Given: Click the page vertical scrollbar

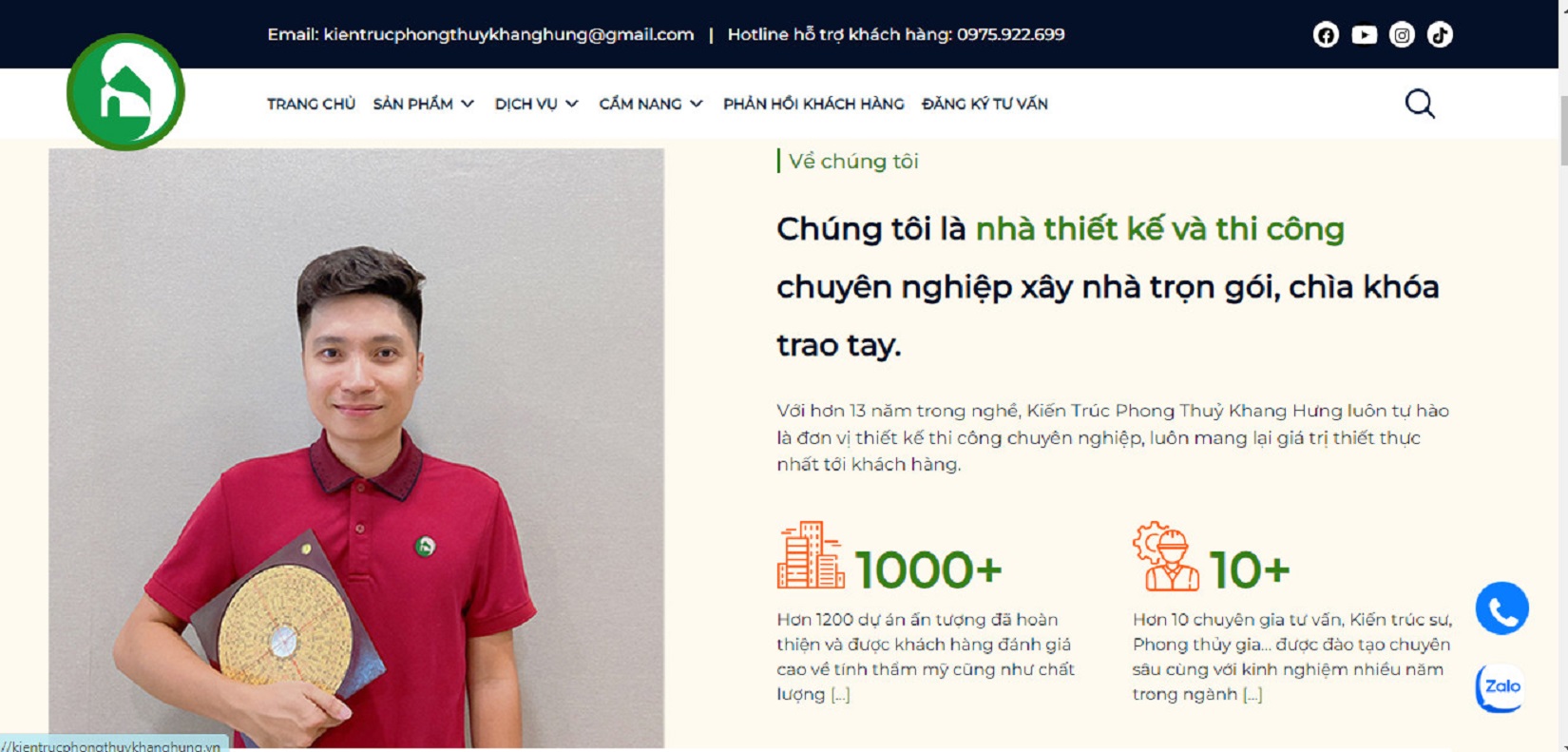Looking at the screenshot, I should 1563,376.
